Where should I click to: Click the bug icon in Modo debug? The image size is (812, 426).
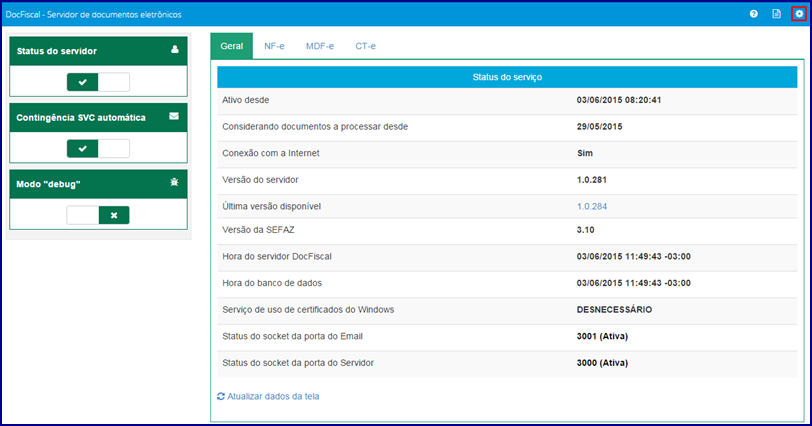[175, 182]
